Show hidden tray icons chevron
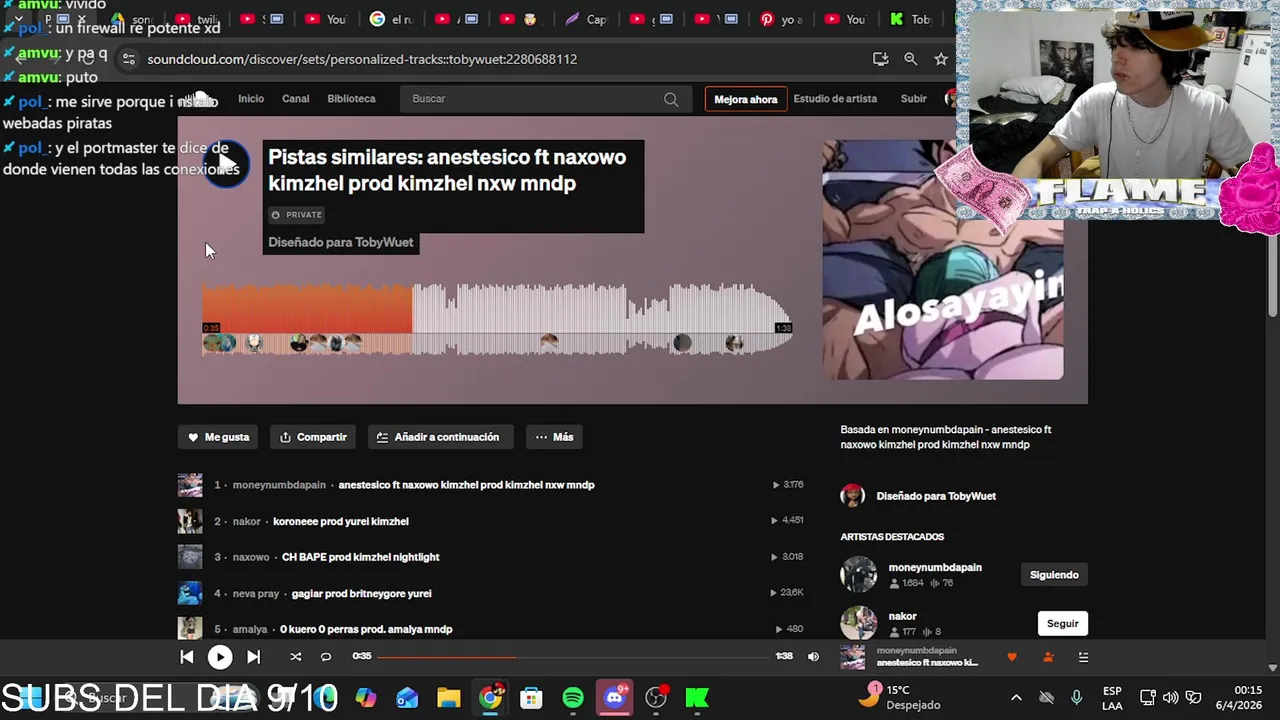Viewport: 1280px width, 720px height. 1016,698
